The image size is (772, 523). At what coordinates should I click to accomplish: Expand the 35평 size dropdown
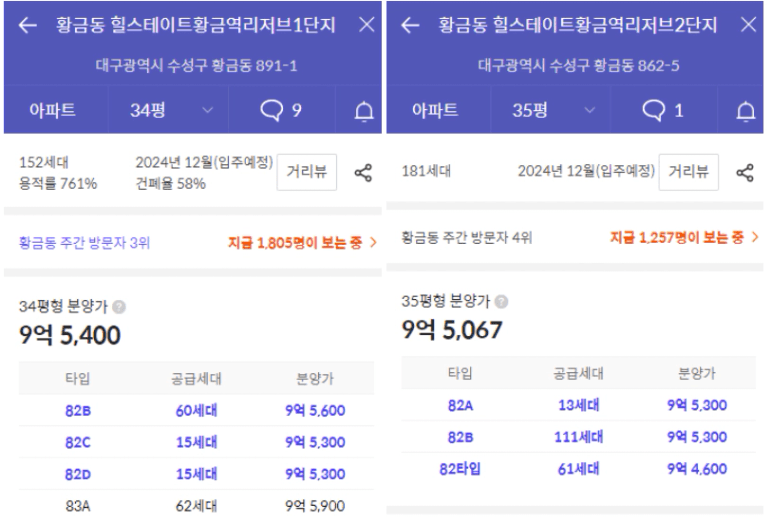pyautogui.click(x=550, y=110)
